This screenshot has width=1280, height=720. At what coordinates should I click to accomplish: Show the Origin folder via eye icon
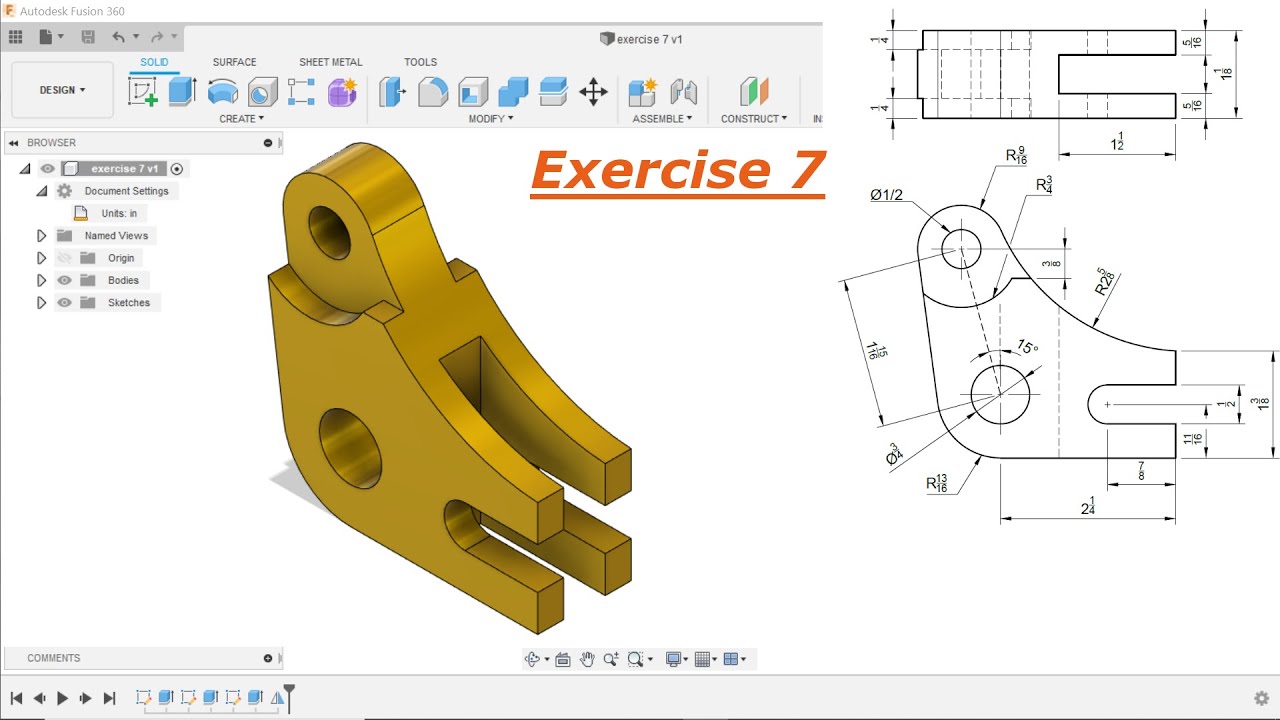pos(65,258)
